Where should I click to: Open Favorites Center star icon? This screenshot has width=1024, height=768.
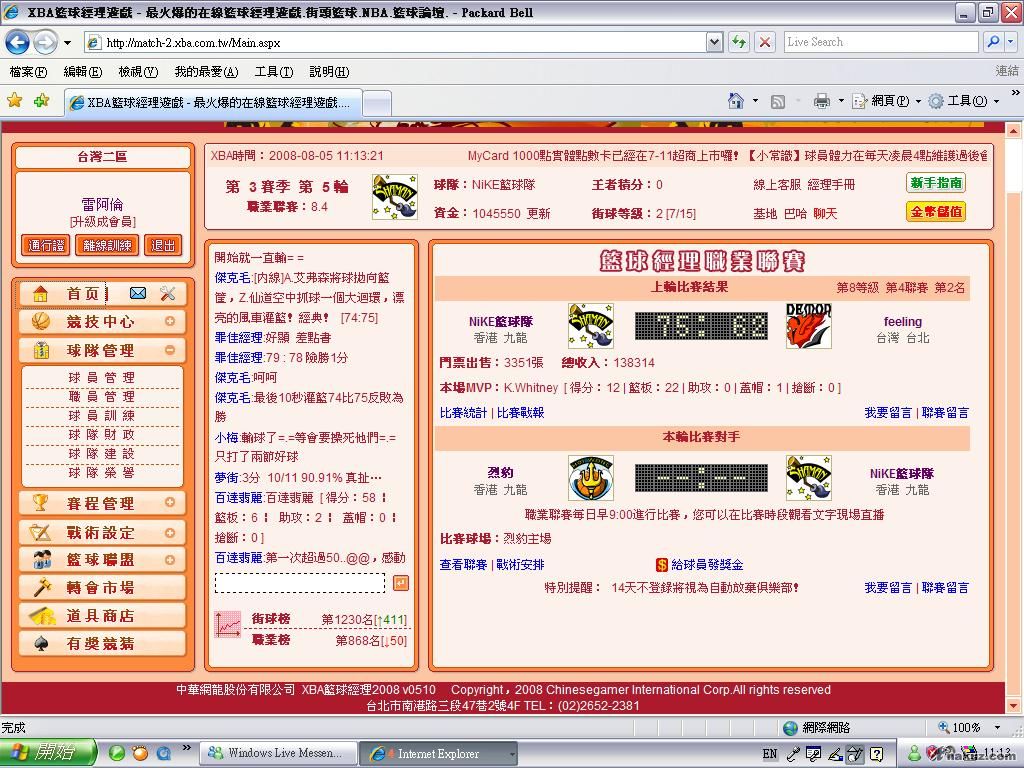[x=14, y=101]
